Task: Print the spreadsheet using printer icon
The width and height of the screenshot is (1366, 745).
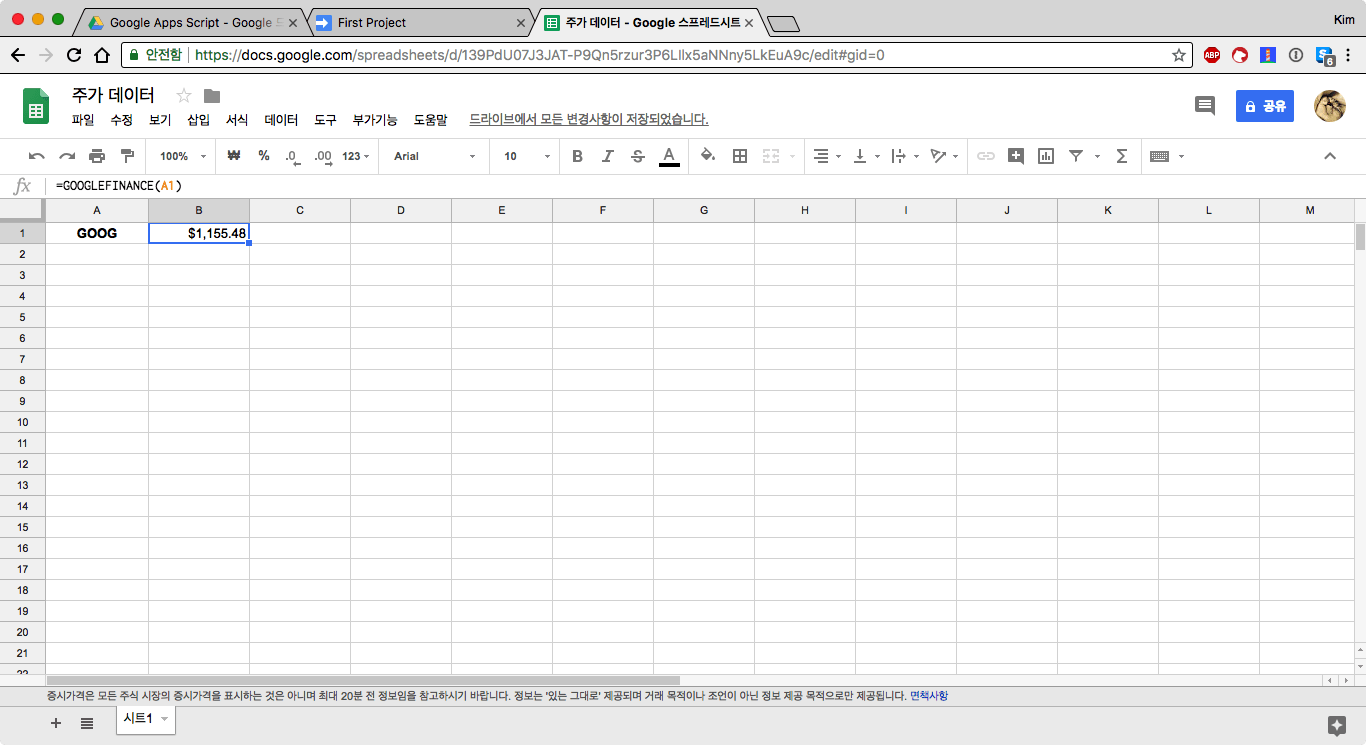Action: (97, 156)
